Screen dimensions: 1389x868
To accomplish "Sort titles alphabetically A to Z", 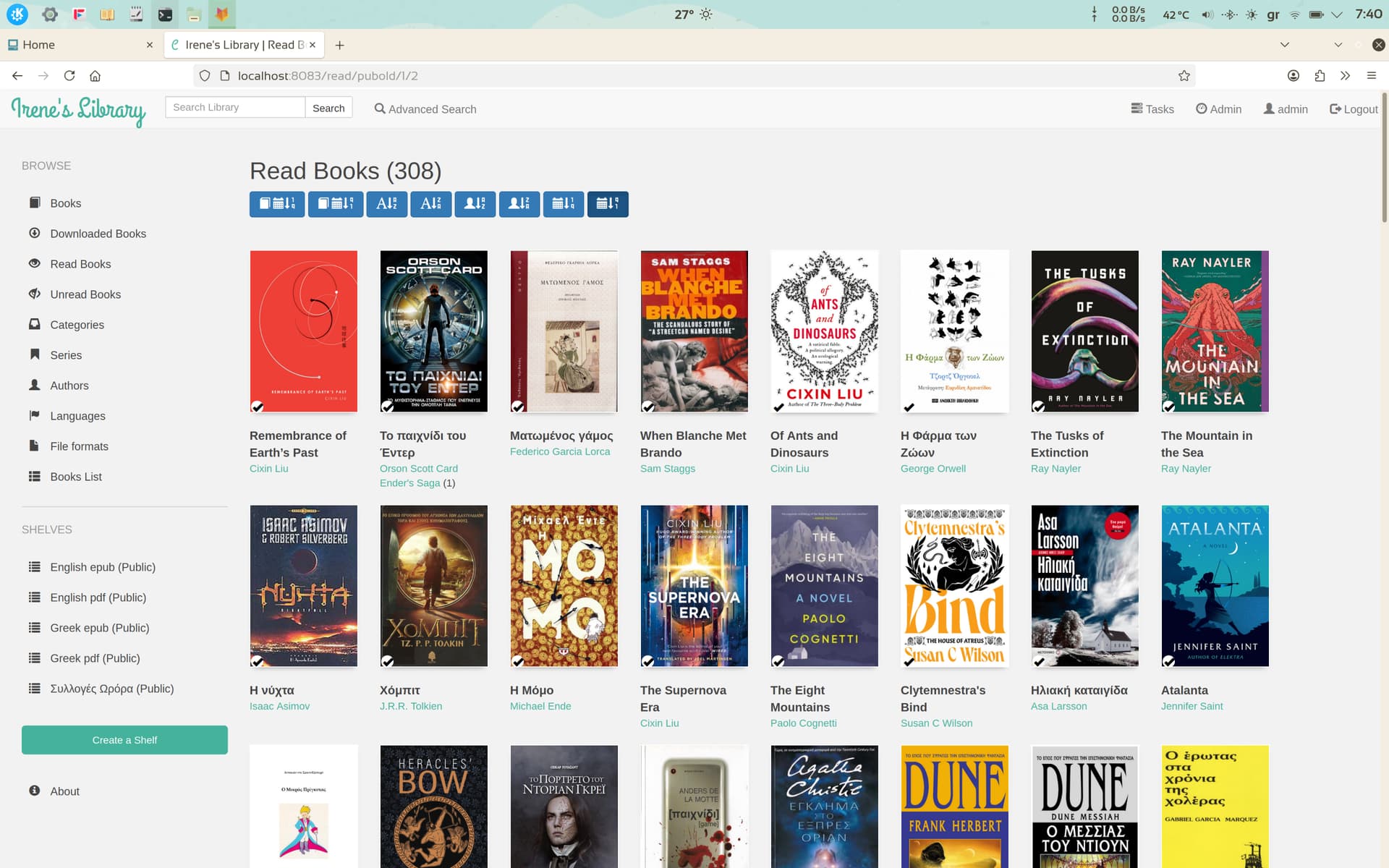I will pyautogui.click(x=387, y=204).
